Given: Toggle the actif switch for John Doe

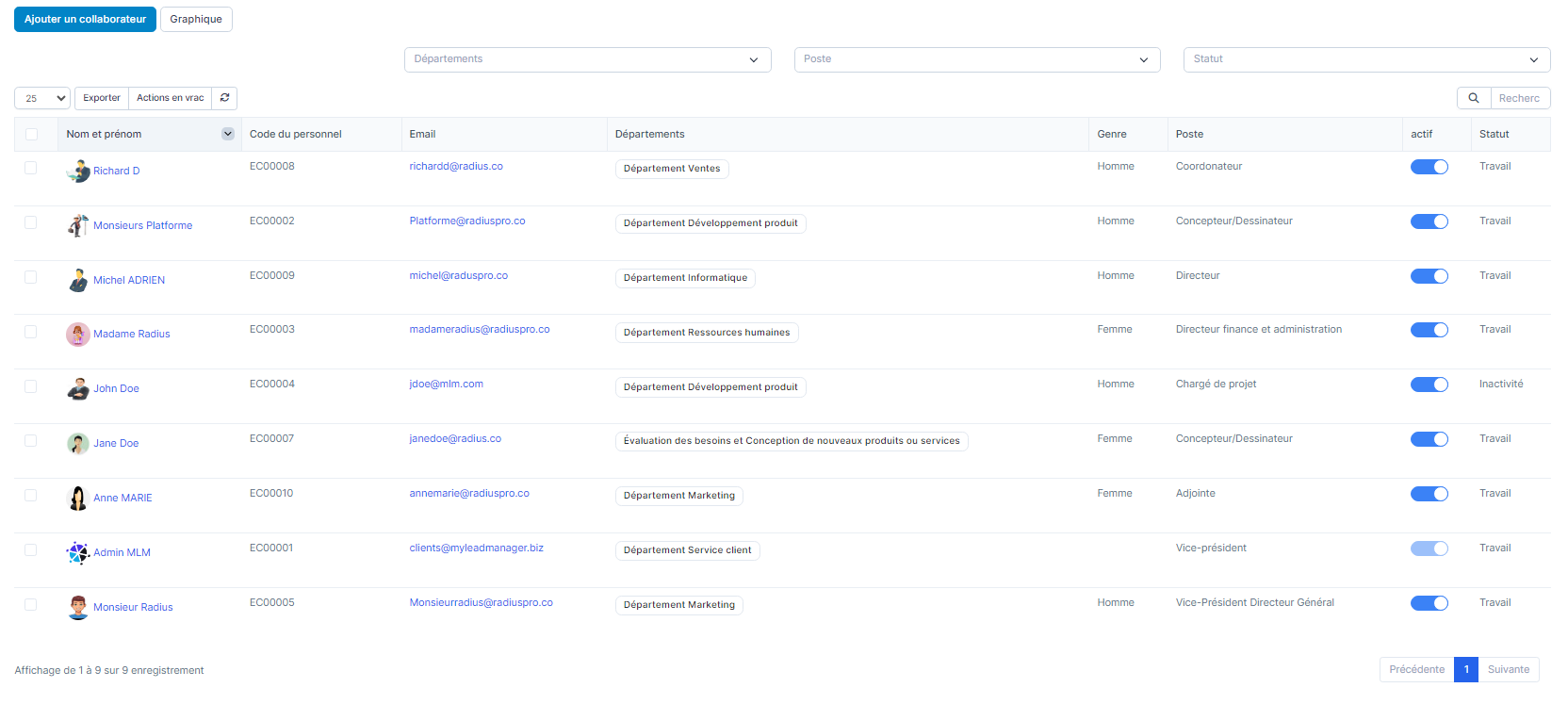Looking at the screenshot, I should point(1429,385).
